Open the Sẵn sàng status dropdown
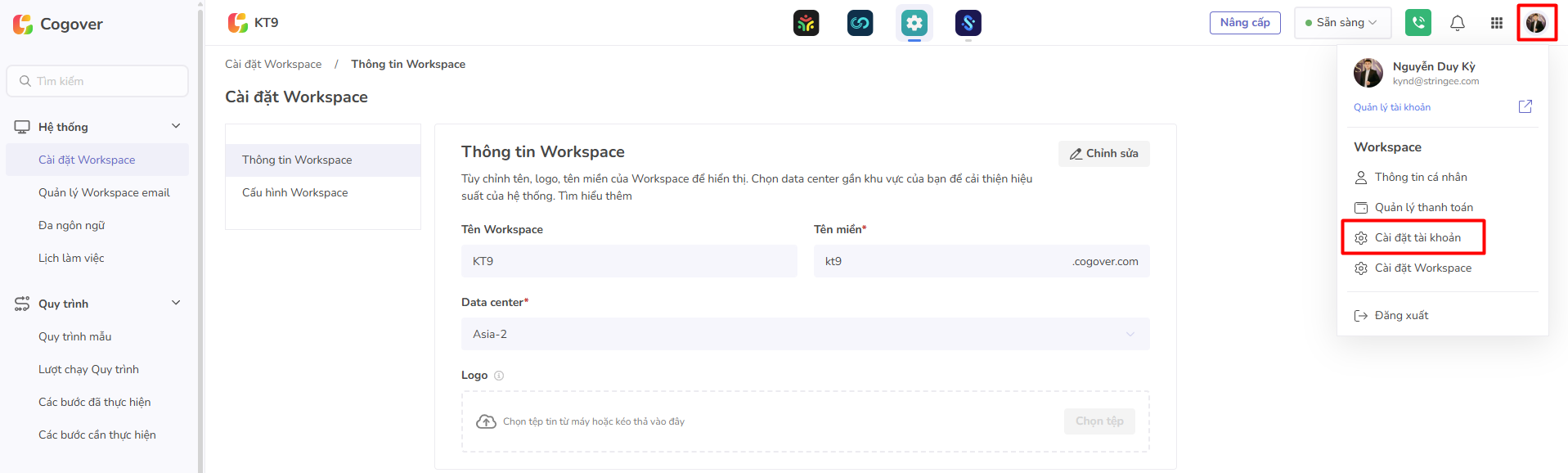Image resolution: width=1568 pixels, height=473 pixels. click(1343, 23)
